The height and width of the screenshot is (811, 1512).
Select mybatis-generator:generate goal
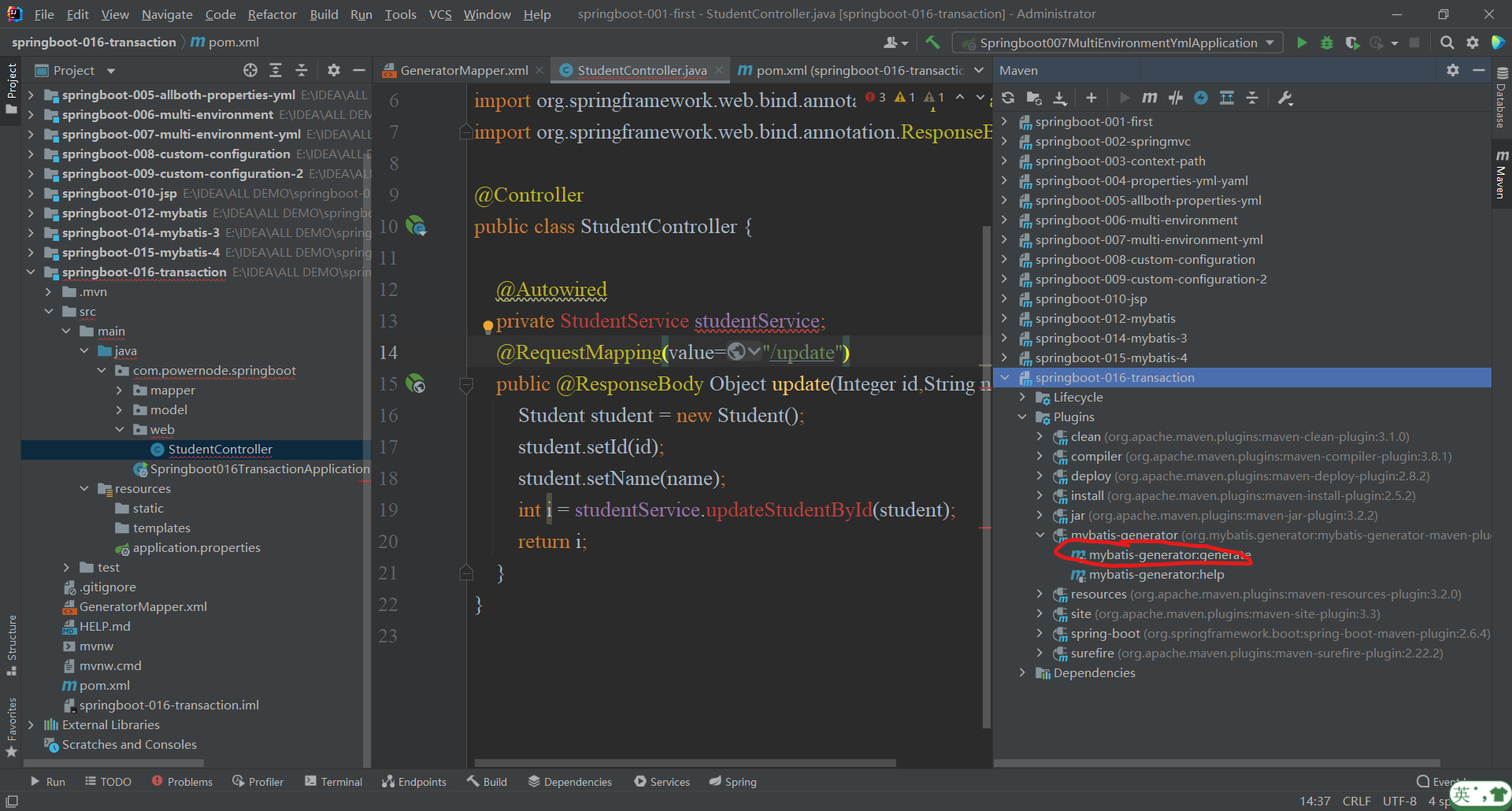(x=1169, y=554)
